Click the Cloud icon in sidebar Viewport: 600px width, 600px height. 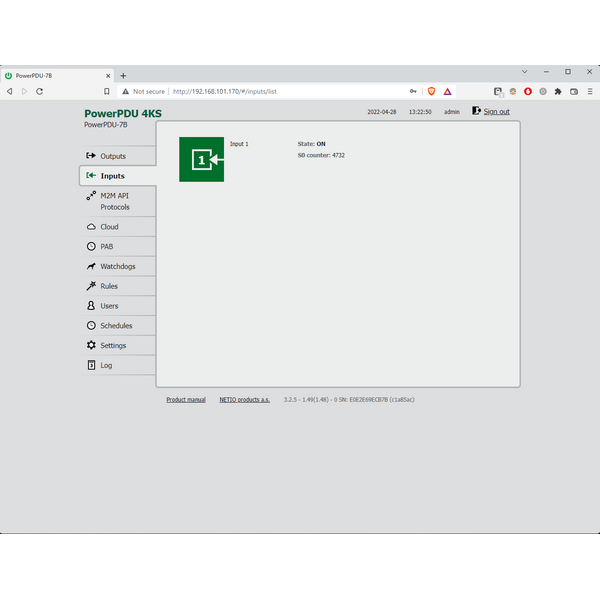91,227
